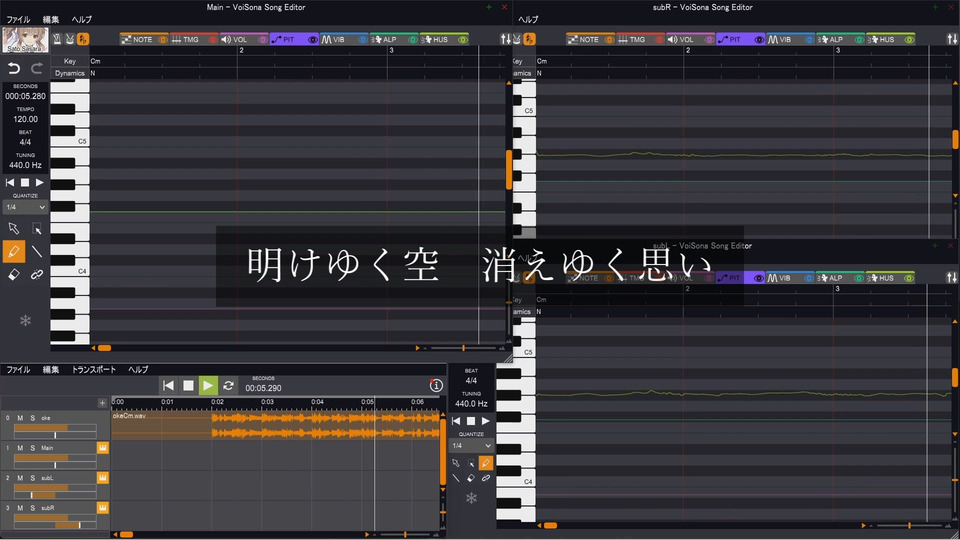This screenshot has height=540, width=960.
Task: Solo the subR track
Action: pos(32,508)
